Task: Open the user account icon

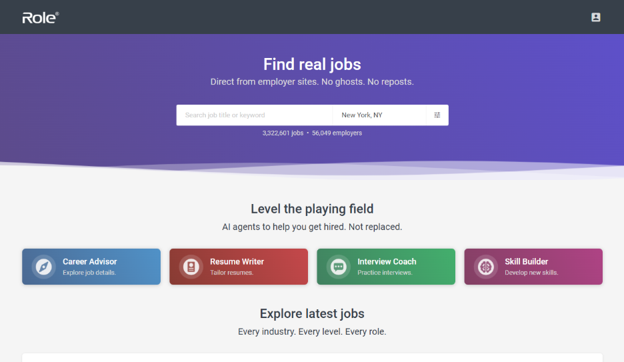Action: pyautogui.click(x=595, y=17)
